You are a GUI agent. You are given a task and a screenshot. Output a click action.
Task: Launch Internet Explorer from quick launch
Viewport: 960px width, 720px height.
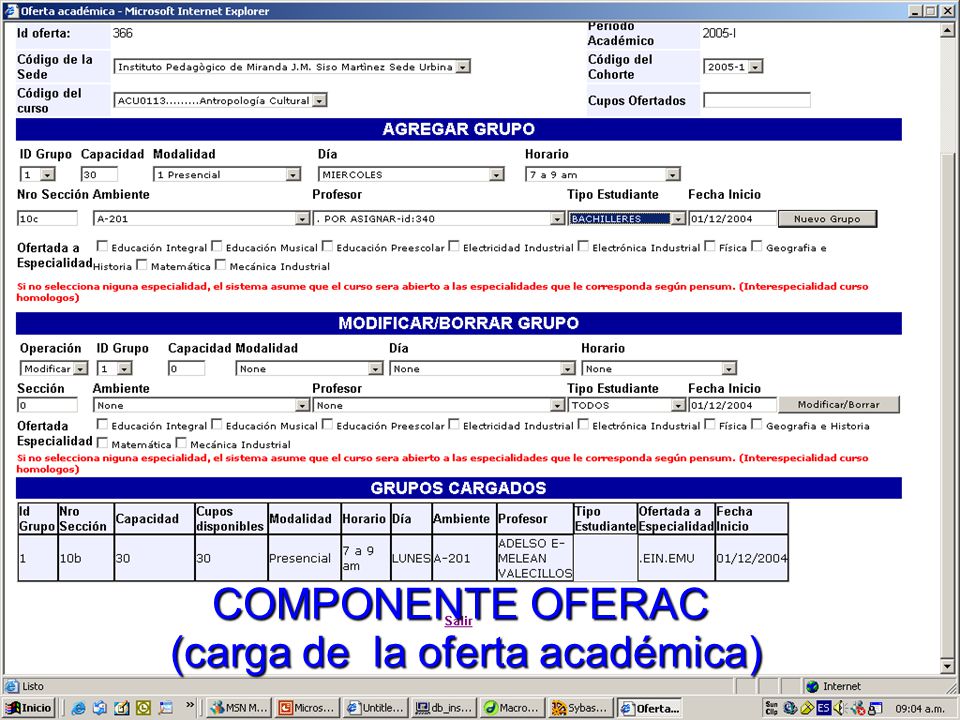pyautogui.click(x=78, y=708)
